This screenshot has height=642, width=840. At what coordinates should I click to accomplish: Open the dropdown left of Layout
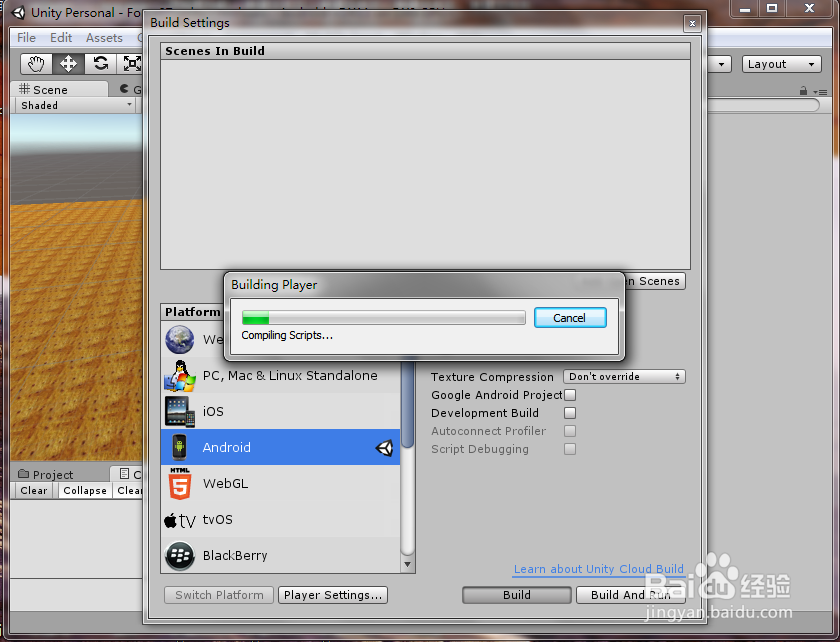coord(719,64)
